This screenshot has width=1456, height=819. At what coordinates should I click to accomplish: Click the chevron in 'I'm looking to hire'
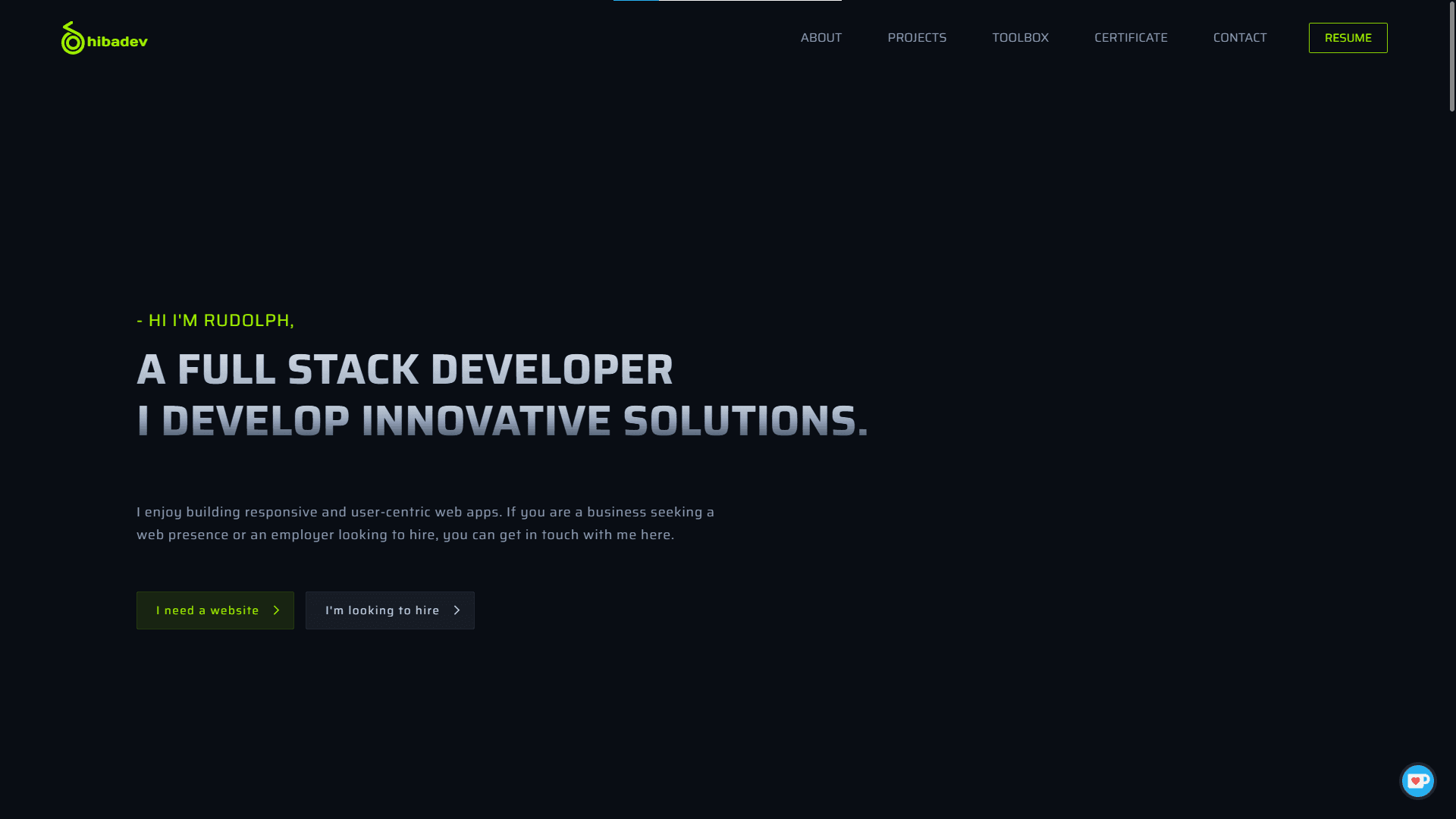[x=457, y=610]
